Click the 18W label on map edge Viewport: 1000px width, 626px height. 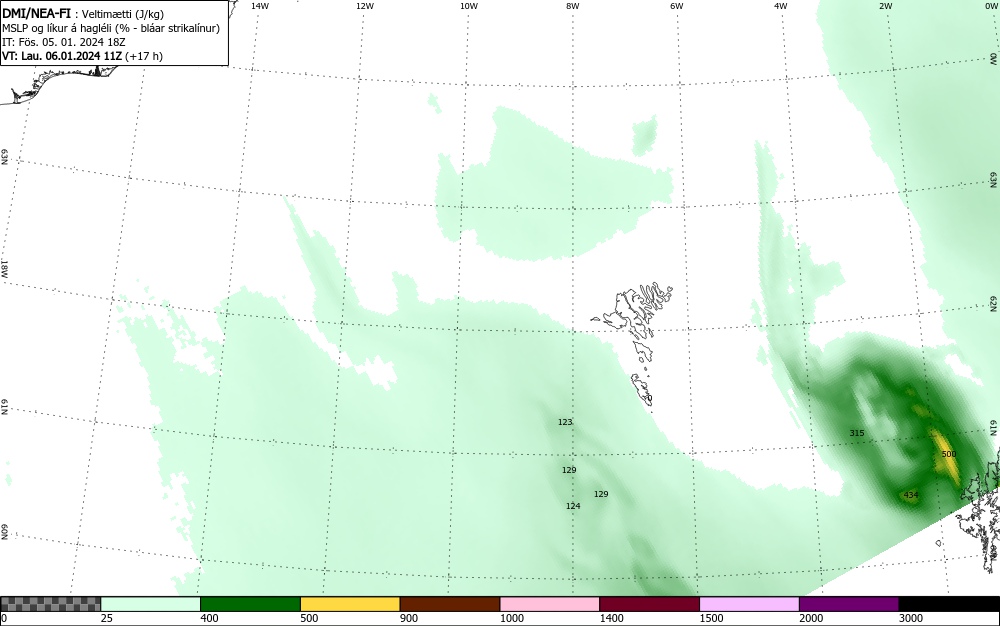click(4, 268)
